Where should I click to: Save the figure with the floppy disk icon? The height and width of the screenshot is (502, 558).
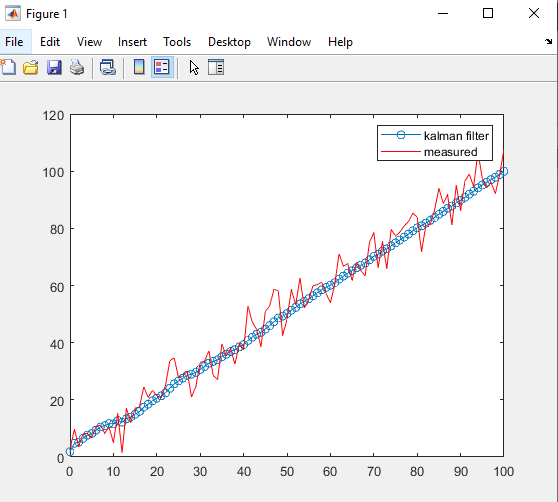pos(54,67)
